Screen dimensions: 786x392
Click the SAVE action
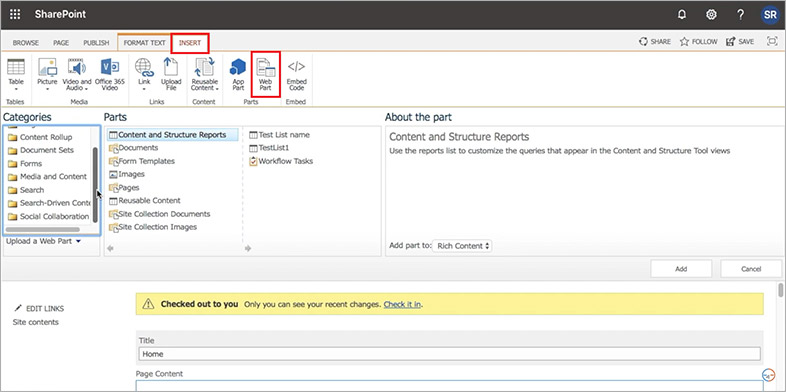pyautogui.click(x=740, y=42)
